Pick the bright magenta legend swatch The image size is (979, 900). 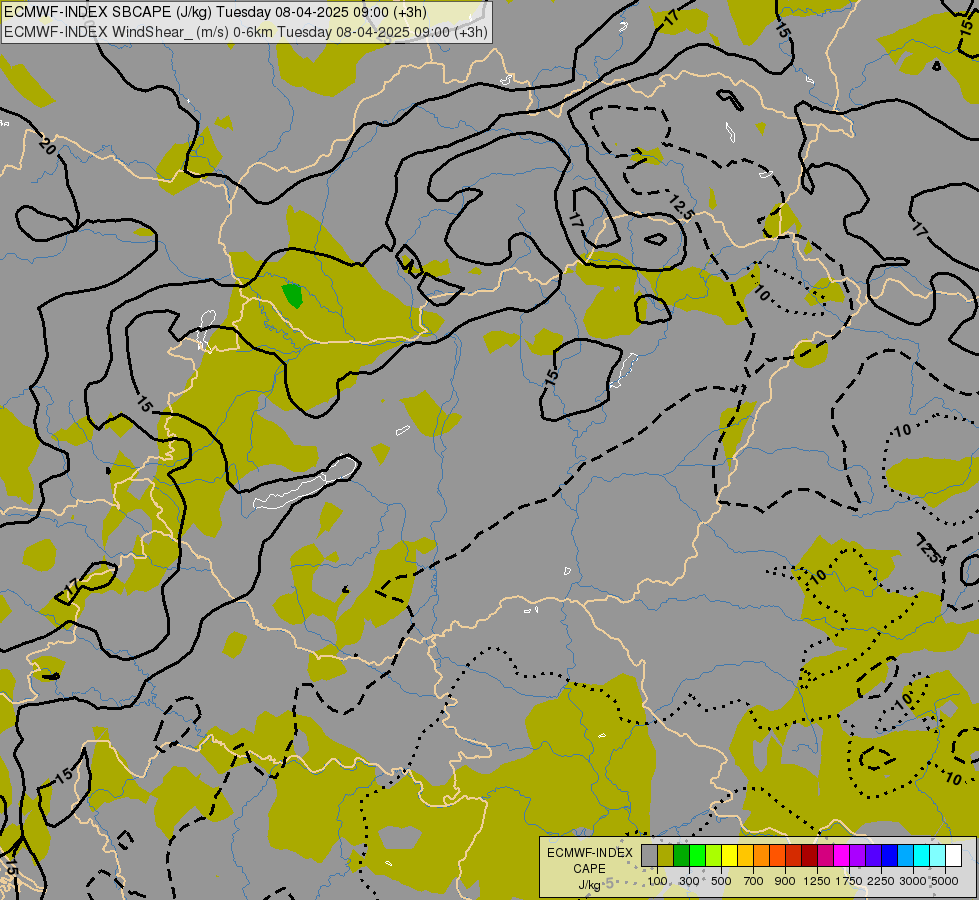point(842,856)
